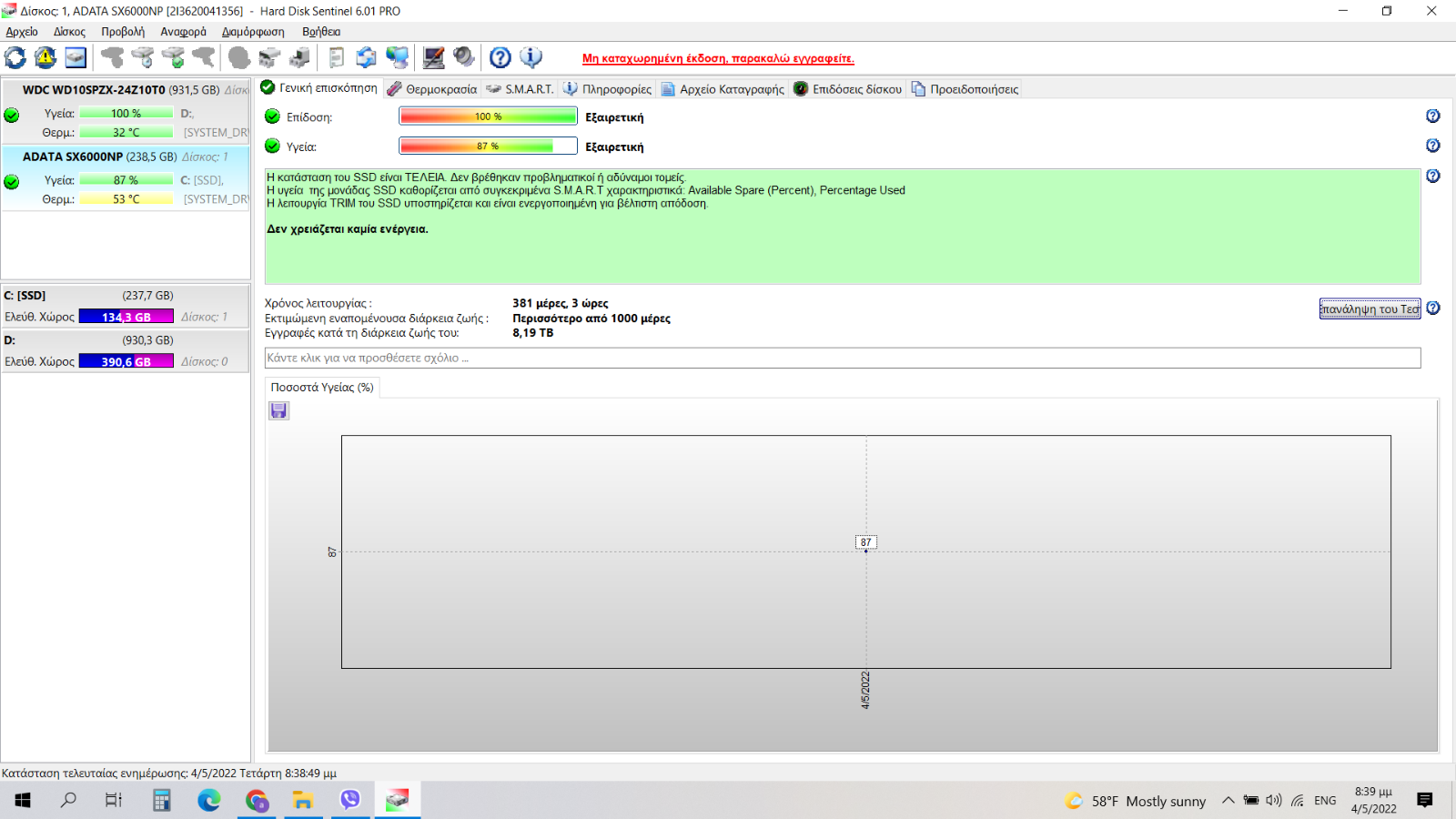Click the ADATA disk 53 °C temperature bar
This screenshot has width=1456, height=819.
point(126,199)
